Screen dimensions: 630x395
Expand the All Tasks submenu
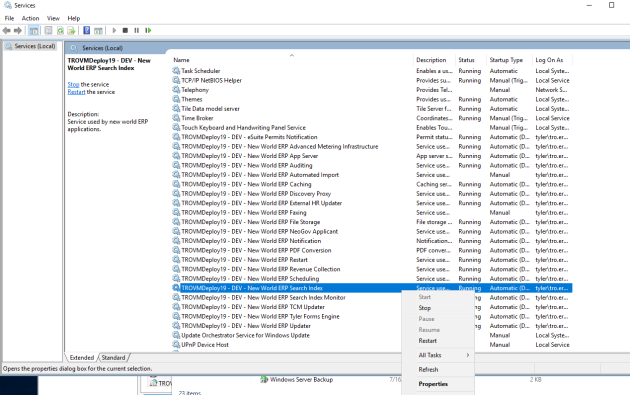[x=438, y=355]
